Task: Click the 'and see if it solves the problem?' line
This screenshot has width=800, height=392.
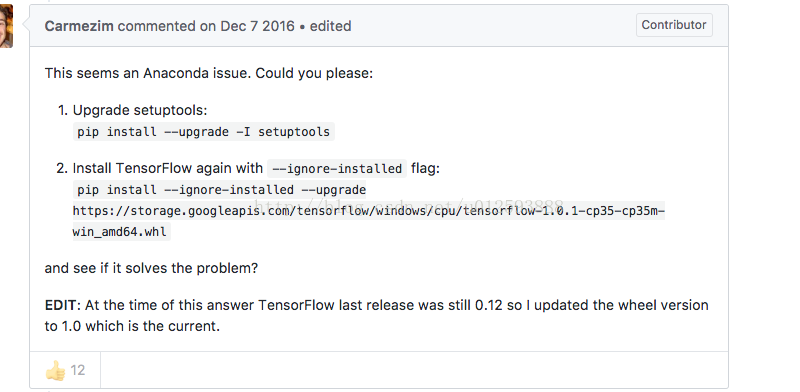Action: point(152,268)
